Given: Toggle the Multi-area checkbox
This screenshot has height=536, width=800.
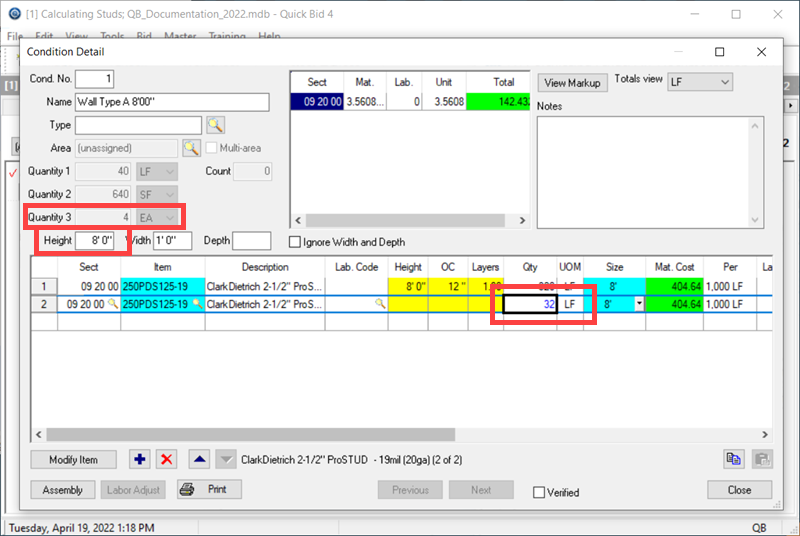Looking at the screenshot, I should pyautogui.click(x=211, y=148).
